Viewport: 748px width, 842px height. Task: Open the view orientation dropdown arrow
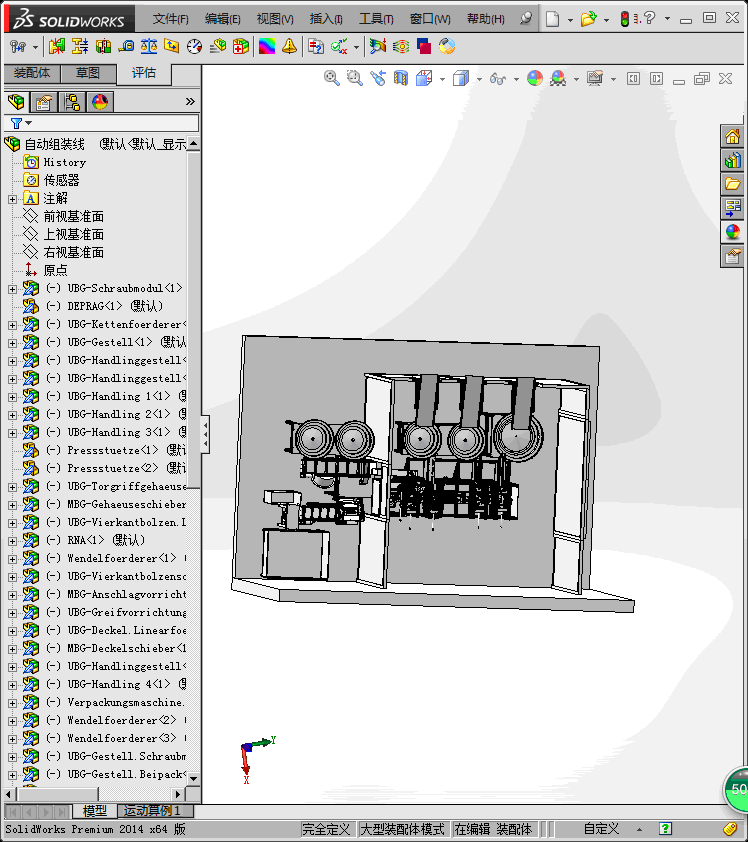coord(442,79)
